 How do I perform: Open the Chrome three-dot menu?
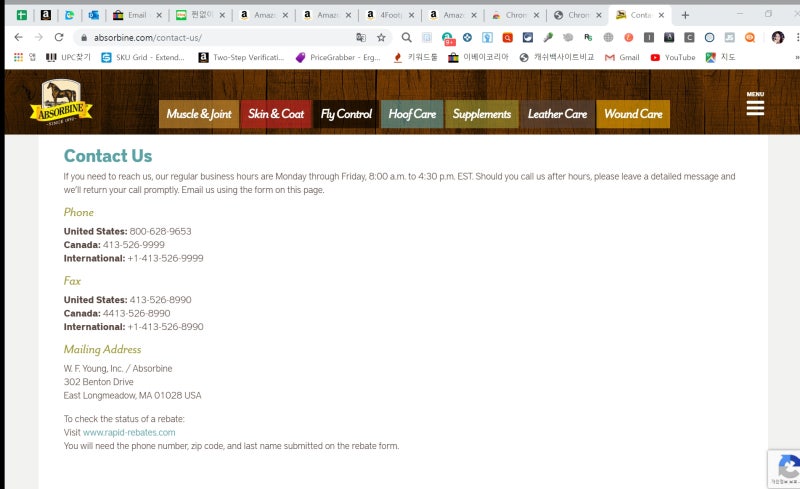(x=797, y=37)
